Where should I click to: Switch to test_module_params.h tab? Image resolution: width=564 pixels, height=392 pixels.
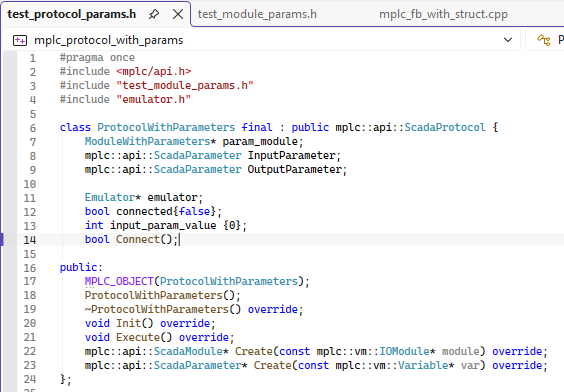(257, 14)
